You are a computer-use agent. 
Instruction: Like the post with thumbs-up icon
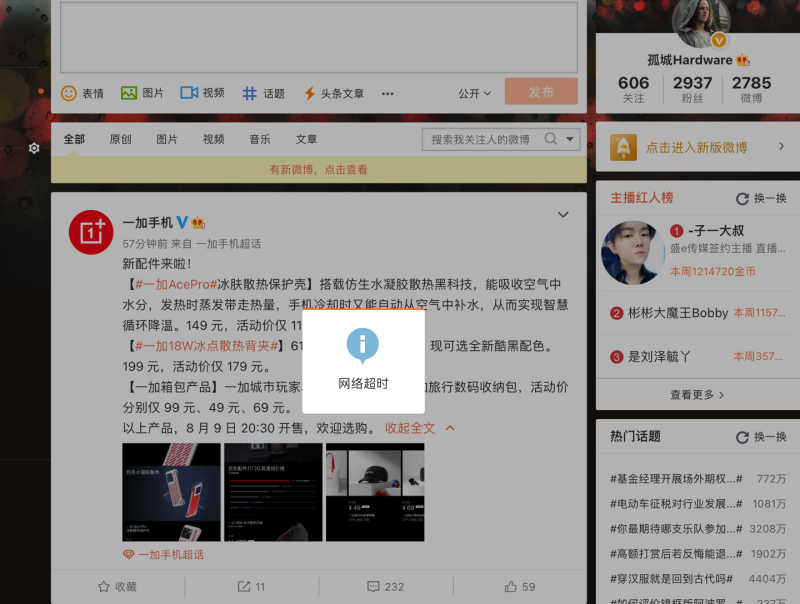(x=511, y=587)
